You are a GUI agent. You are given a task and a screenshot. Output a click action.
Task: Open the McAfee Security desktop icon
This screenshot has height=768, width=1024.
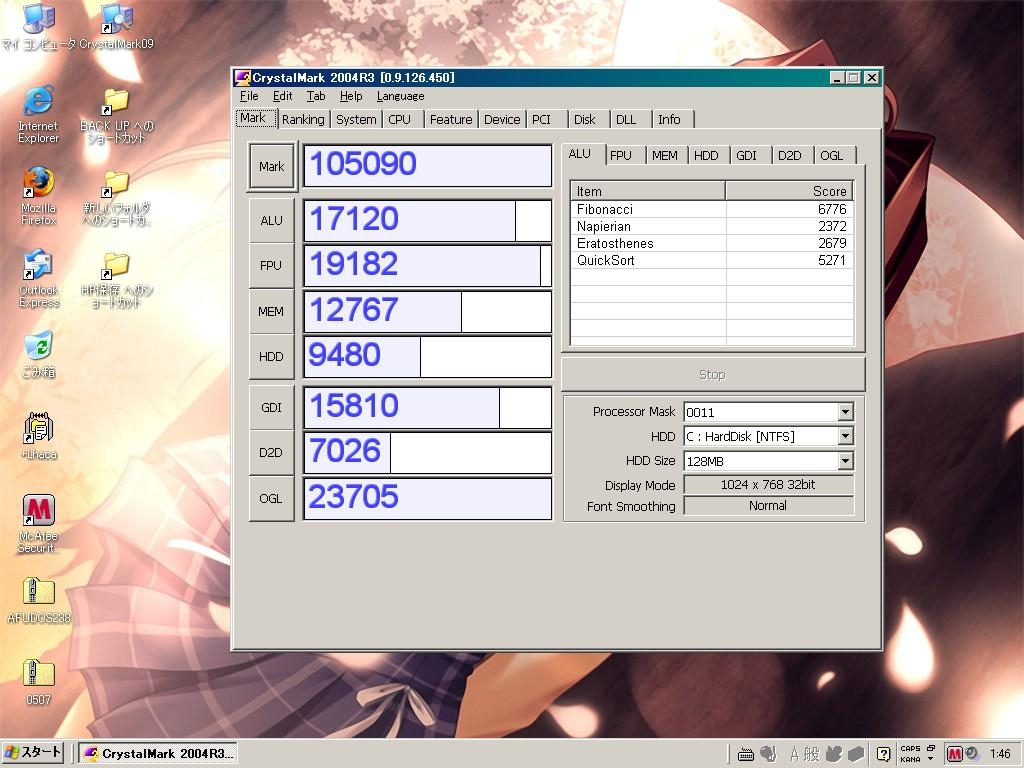point(38,512)
